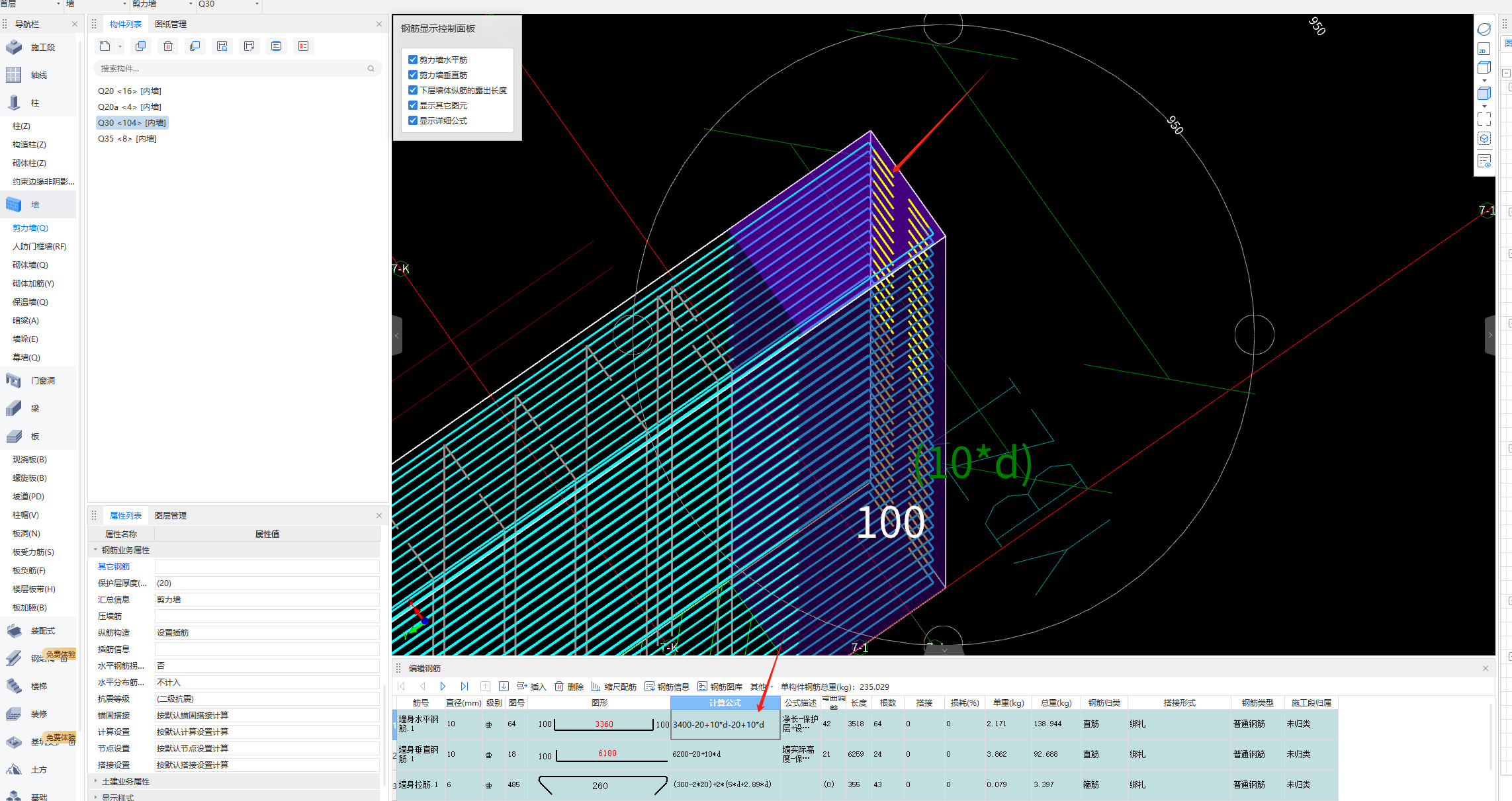Screen dimensions: 1512x801
Task: Open the Q30 component dropdown at top
Action: pos(257,4)
